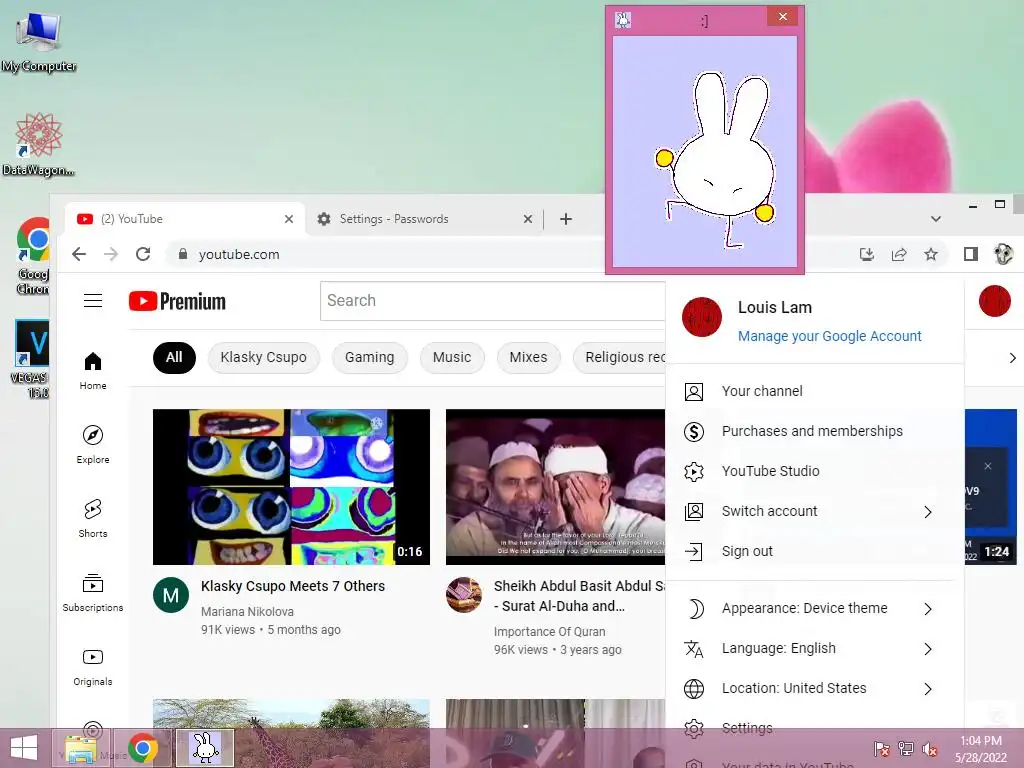
Task: Click the network tray icon
Action: [x=906, y=749]
